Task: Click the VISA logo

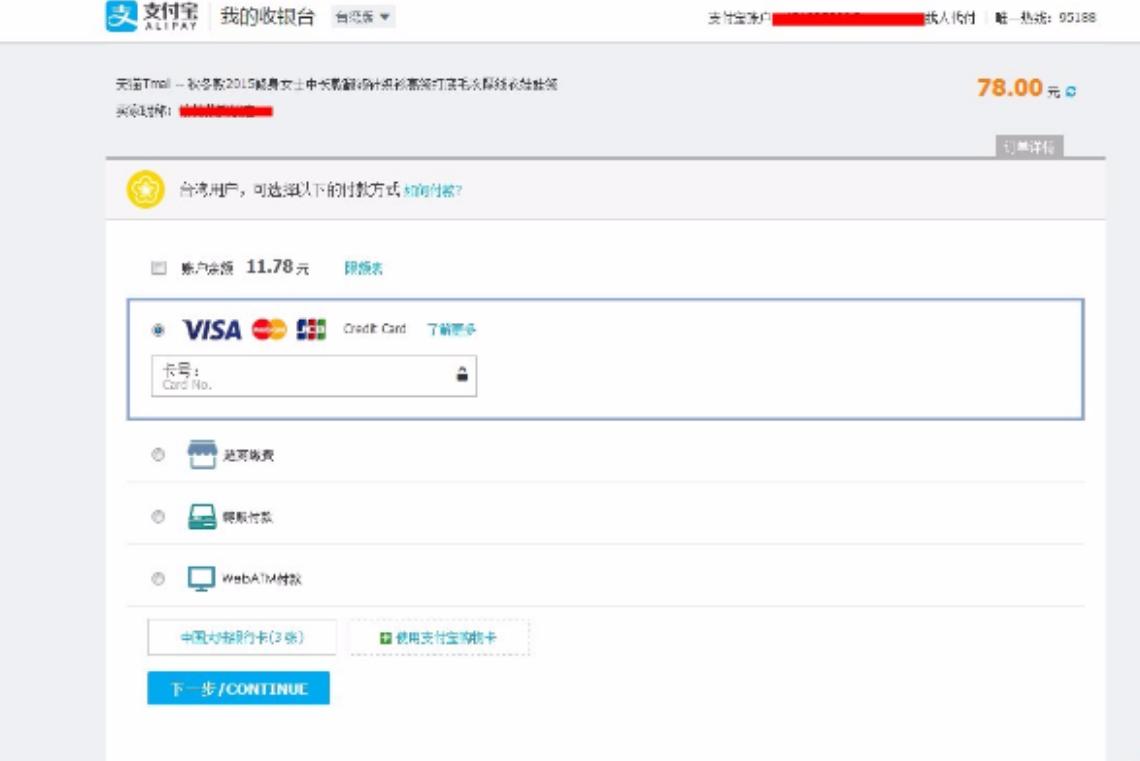Action: 212,329
